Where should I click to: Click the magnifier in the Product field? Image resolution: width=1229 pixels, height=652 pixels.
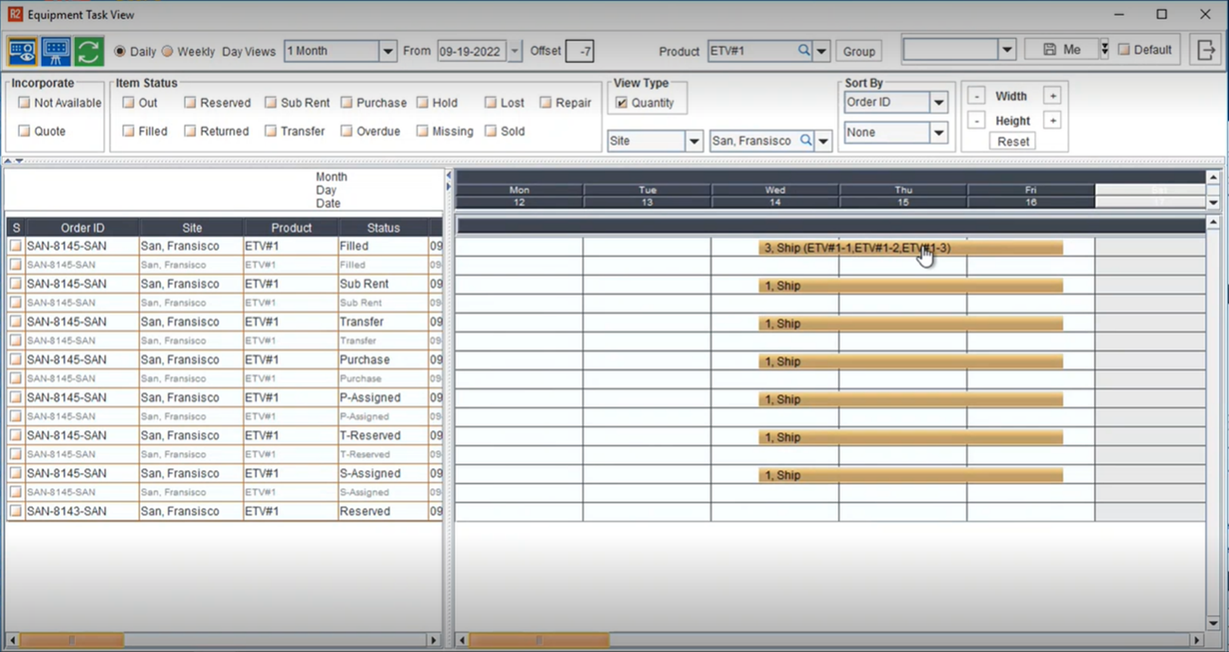(804, 50)
